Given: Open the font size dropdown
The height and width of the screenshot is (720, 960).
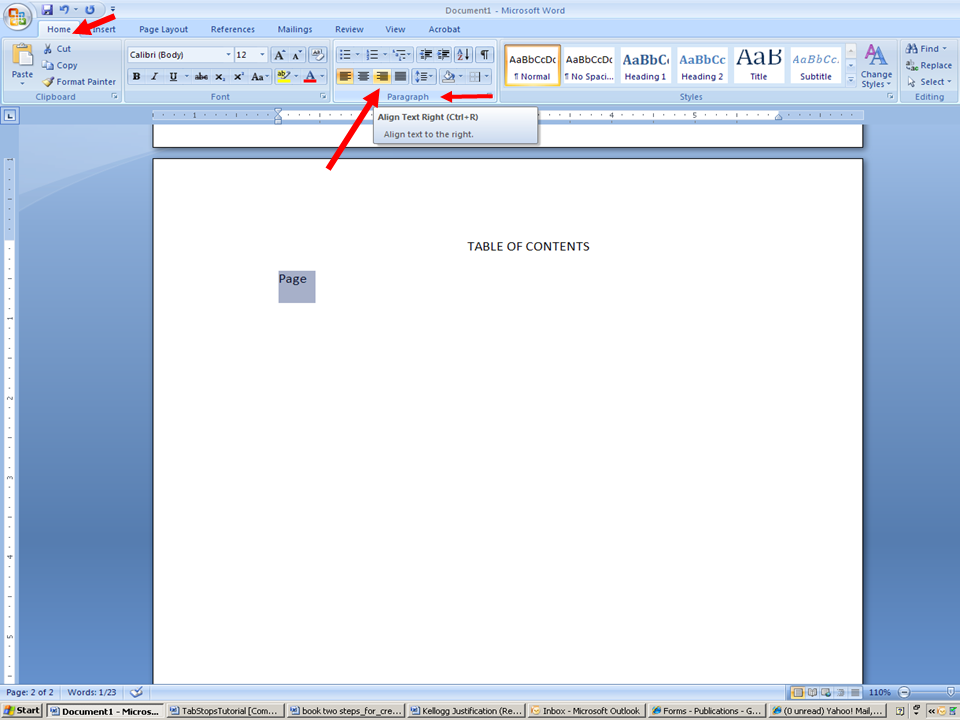Looking at the screenshot, I should point(262,54).
